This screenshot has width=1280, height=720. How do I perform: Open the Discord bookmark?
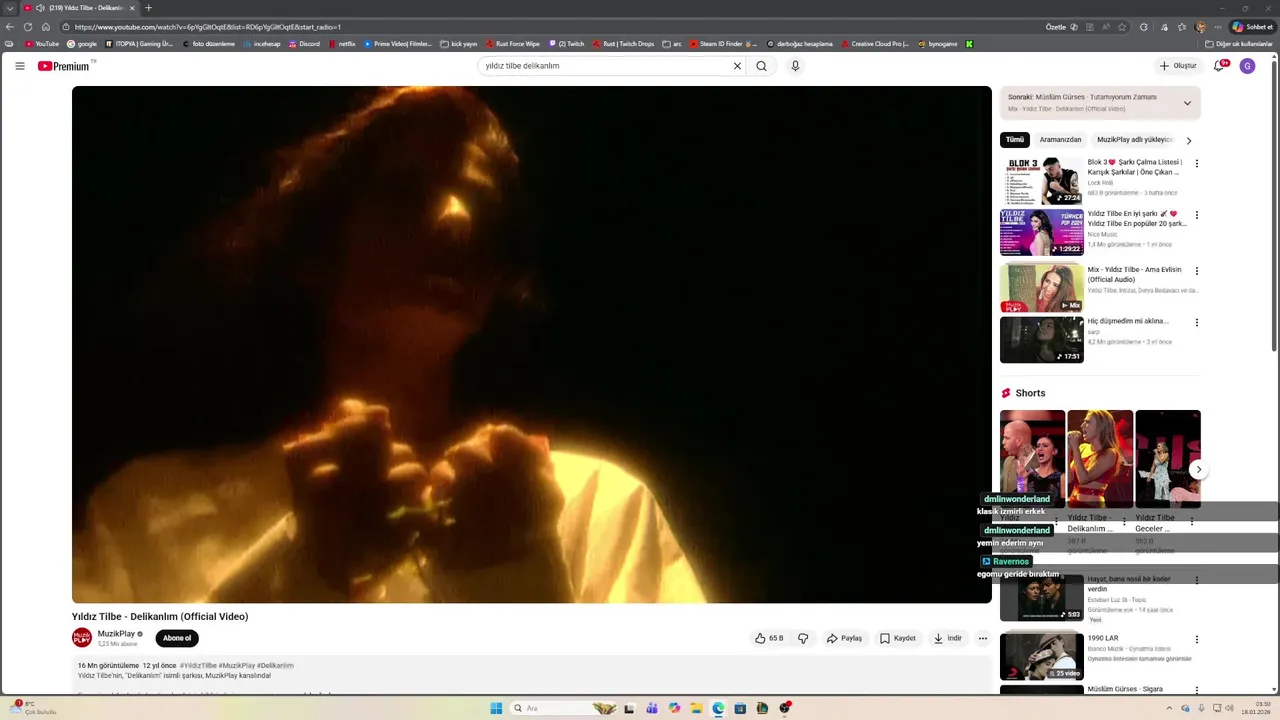(305, 44)
